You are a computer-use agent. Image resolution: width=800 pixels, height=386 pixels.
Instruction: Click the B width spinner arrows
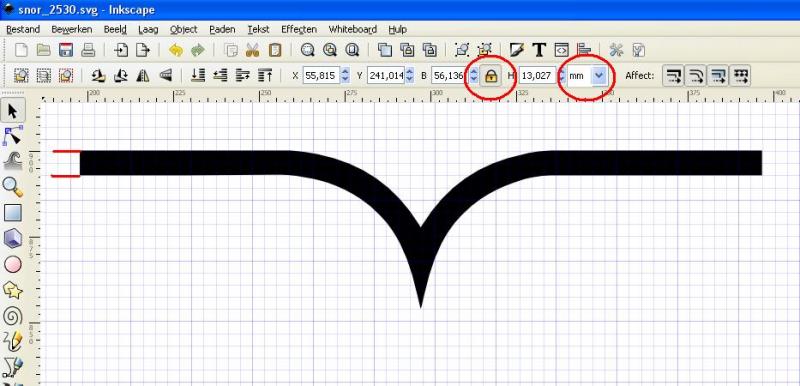tap(473, 76)
